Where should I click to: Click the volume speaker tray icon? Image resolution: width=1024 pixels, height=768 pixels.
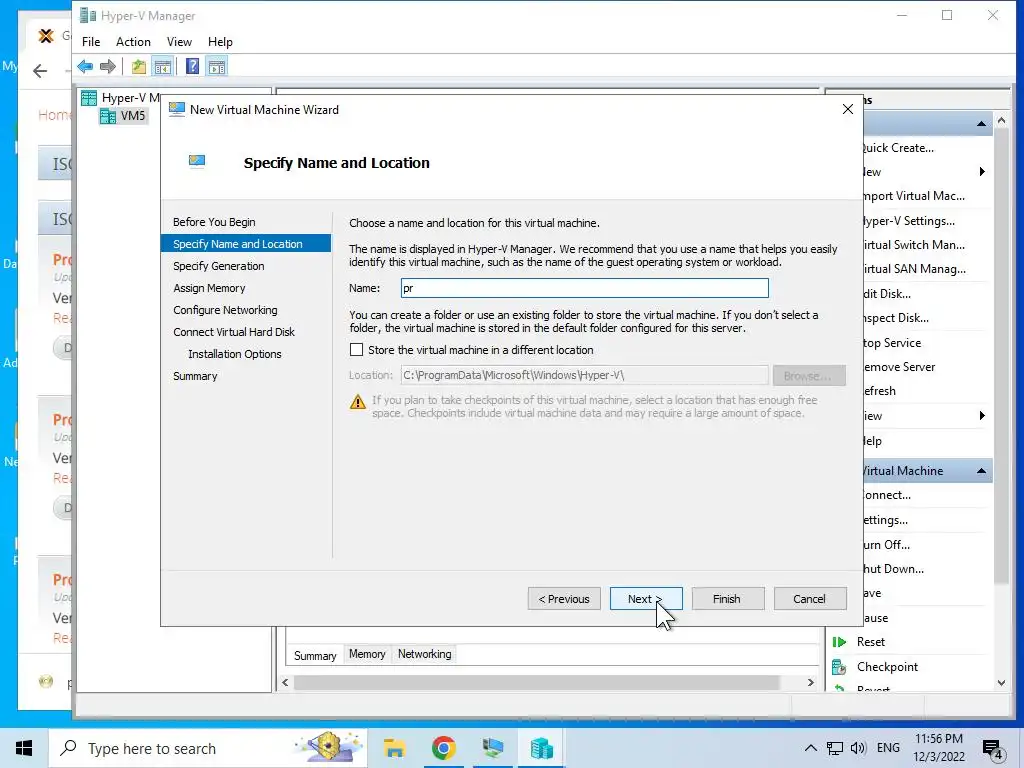click(857, 748)
